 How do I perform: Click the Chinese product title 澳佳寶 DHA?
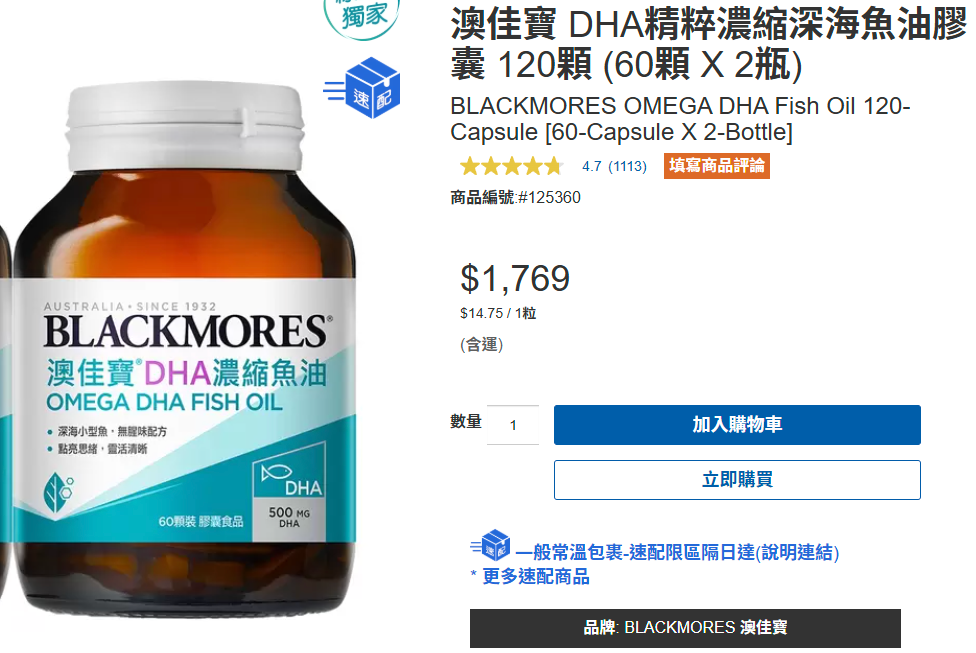[x=708, y=44]
